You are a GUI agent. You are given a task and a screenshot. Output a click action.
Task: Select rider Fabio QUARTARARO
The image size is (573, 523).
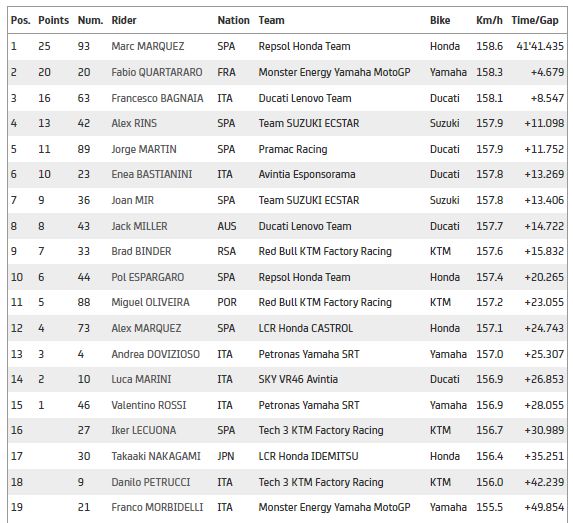pos(157,72)
